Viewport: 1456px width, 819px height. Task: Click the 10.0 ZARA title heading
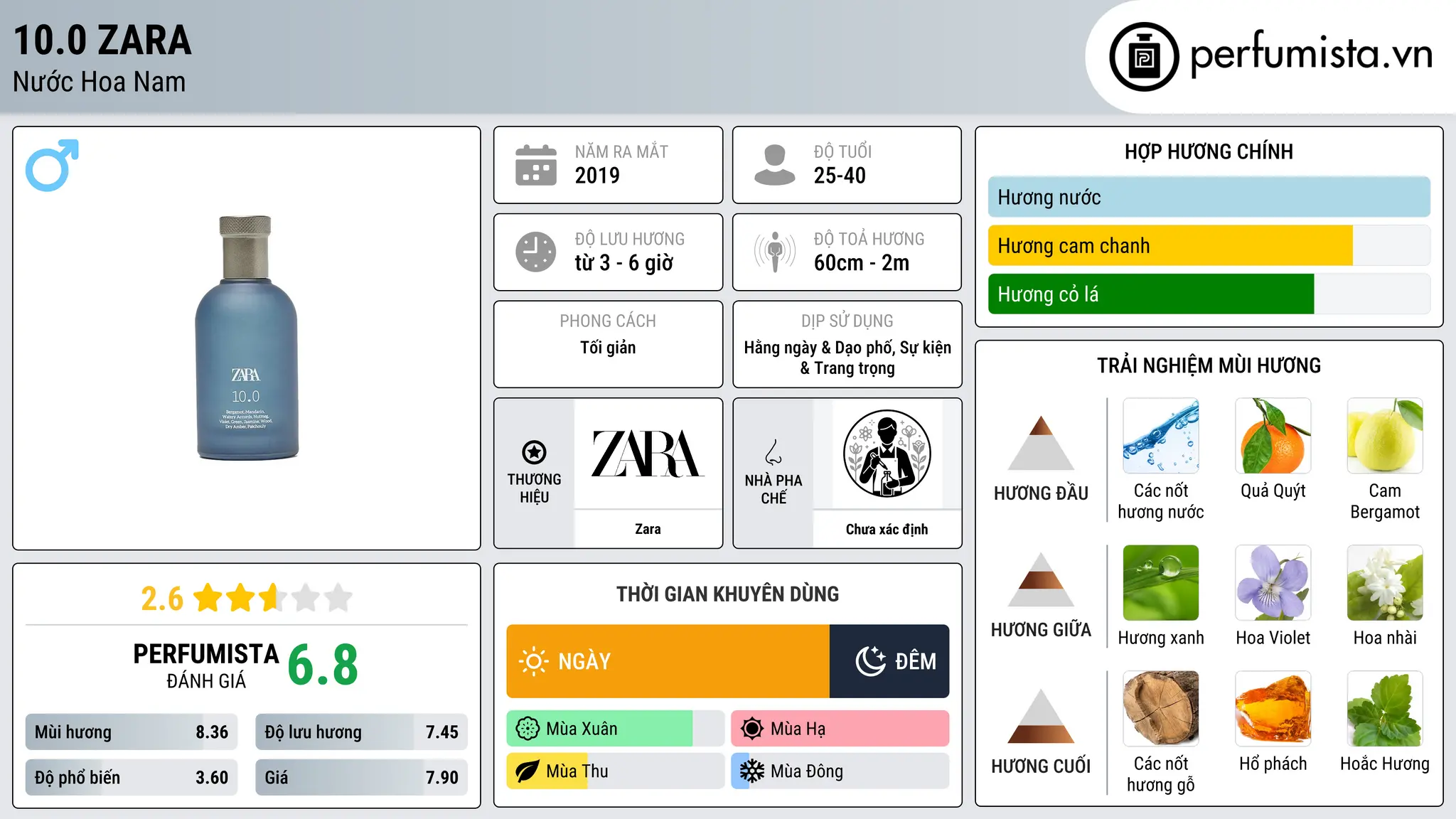[x=102, y=40]
